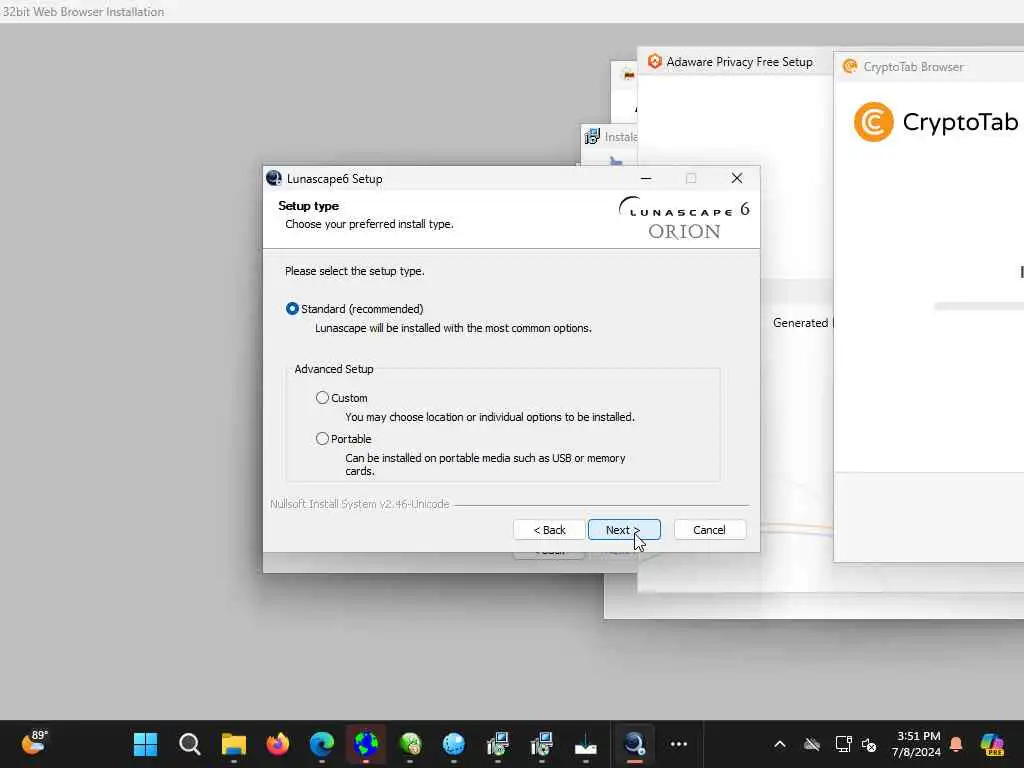Click the 'Advanced Setup' group label
This screenshot has height=768, width=1024.
[x=334, y=369]
